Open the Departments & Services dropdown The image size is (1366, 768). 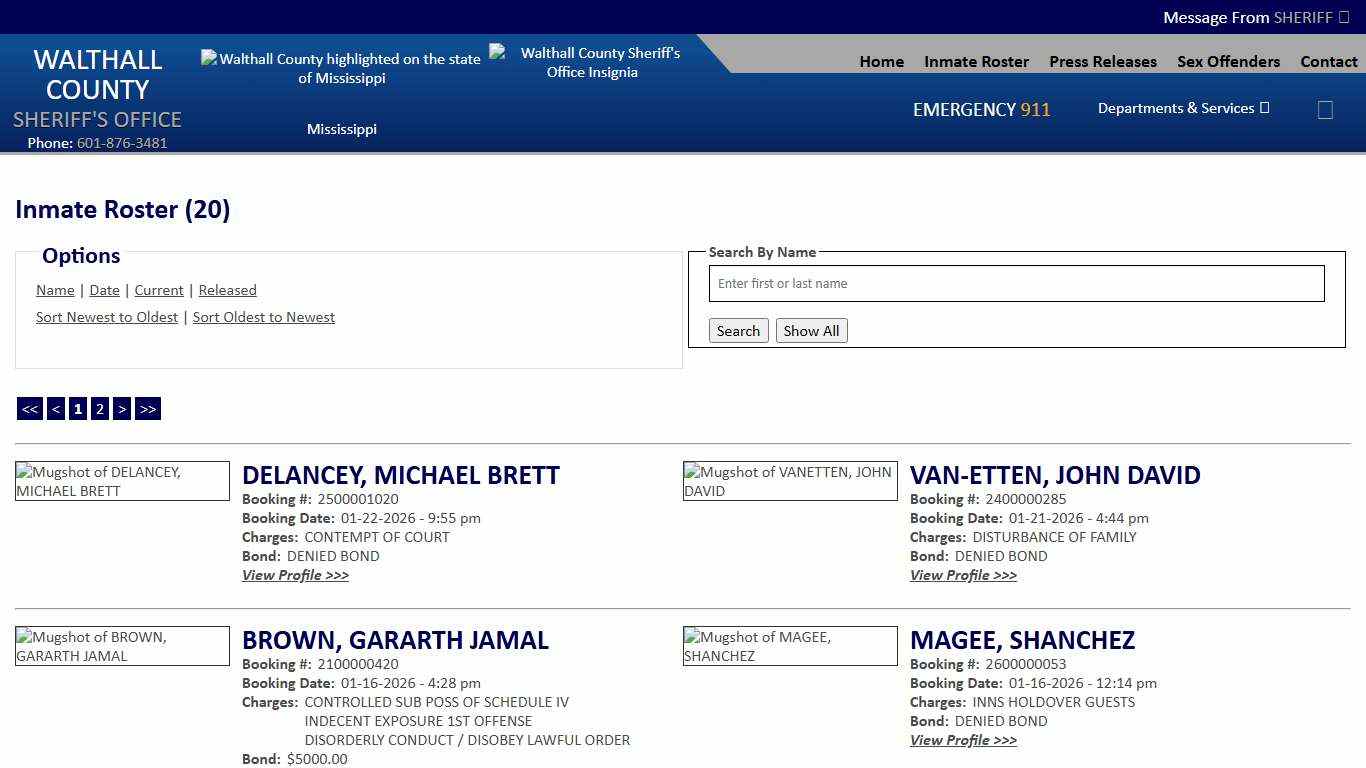coord(1183,108)
